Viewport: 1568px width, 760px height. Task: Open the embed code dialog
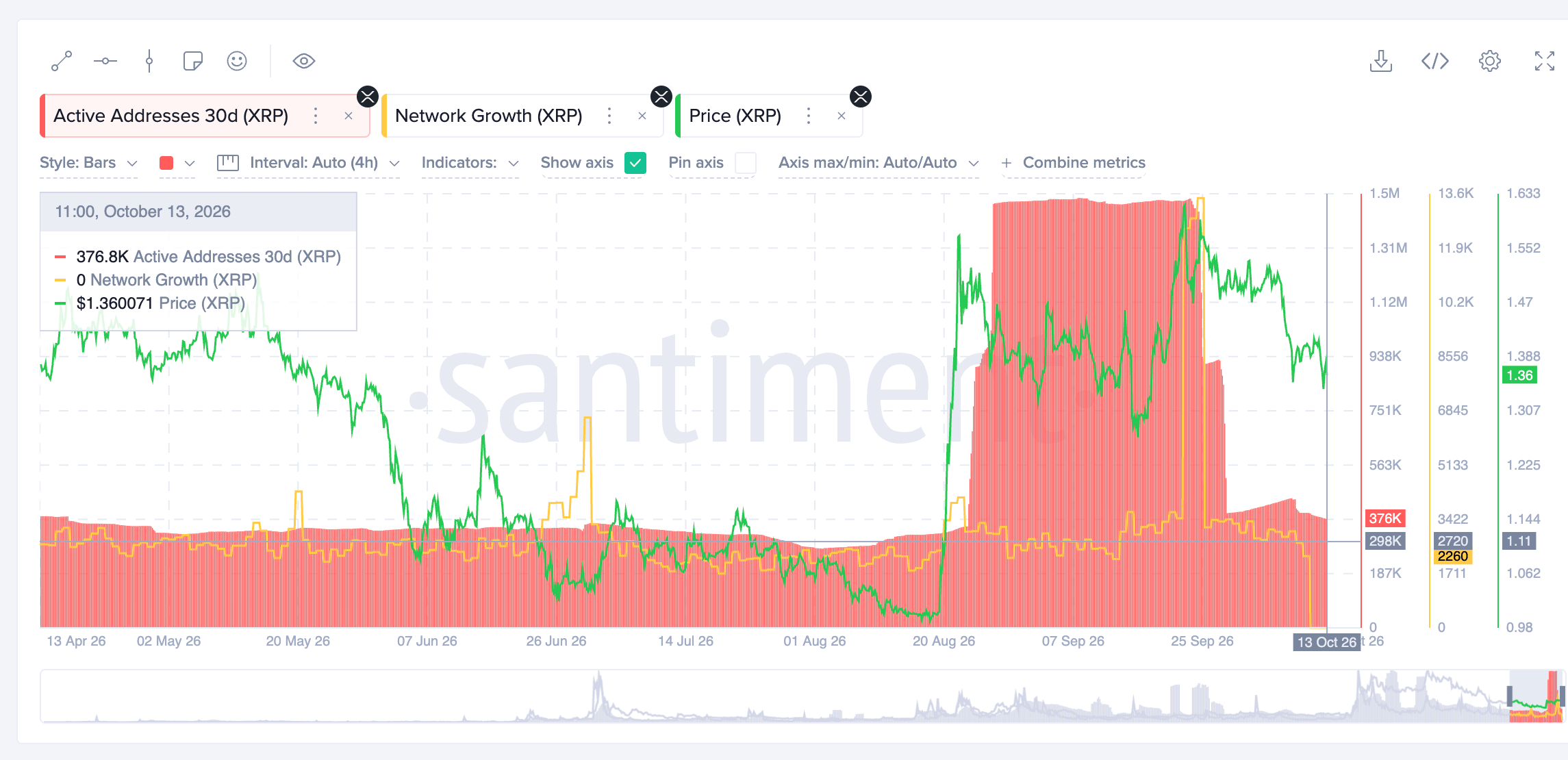click(1435, 61)
